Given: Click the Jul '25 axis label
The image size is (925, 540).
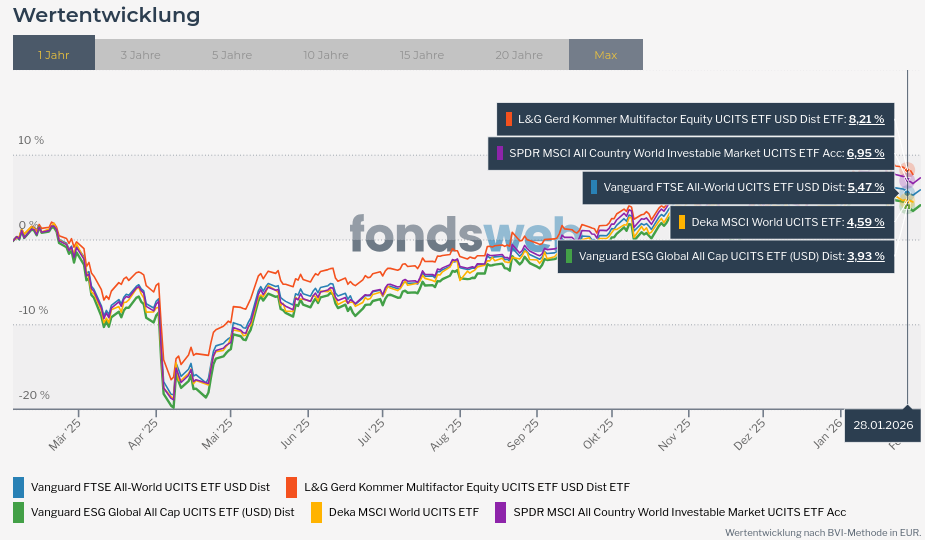Looking at the screenshot, I should 372,433.
